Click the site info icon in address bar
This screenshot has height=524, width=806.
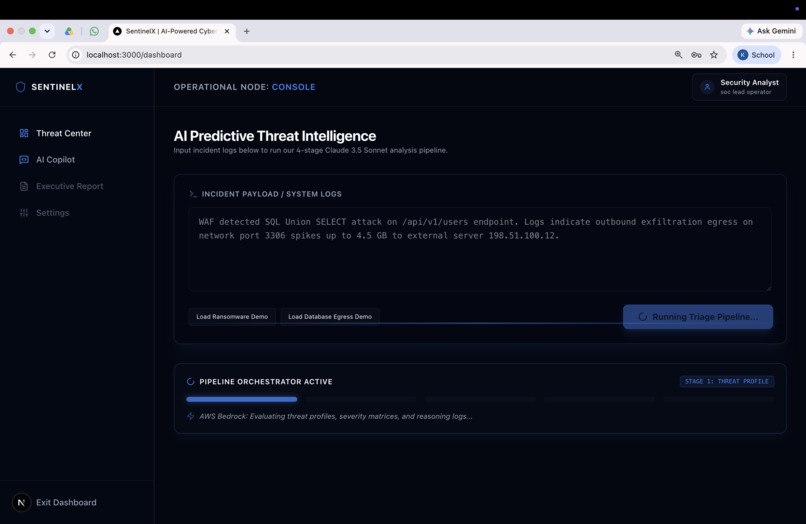click(x=76, y=55)
